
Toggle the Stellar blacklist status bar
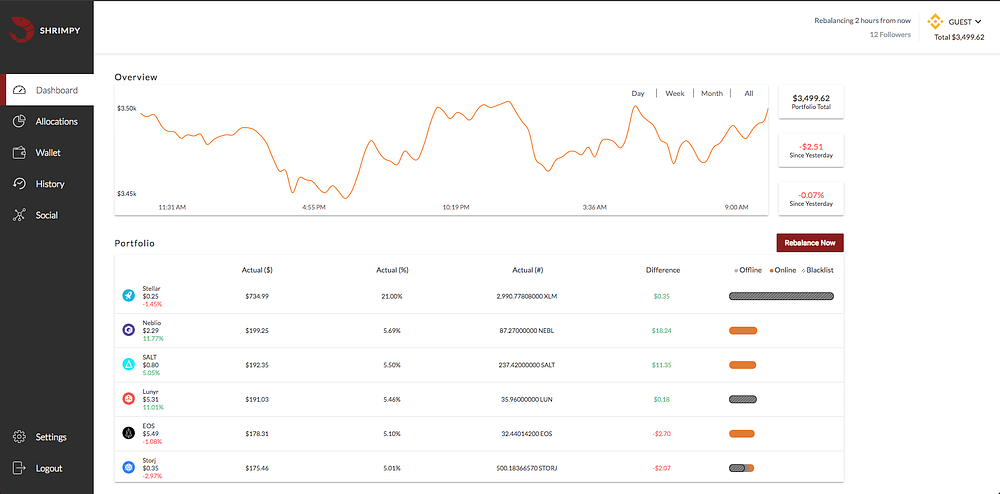[x=781, y=296]
